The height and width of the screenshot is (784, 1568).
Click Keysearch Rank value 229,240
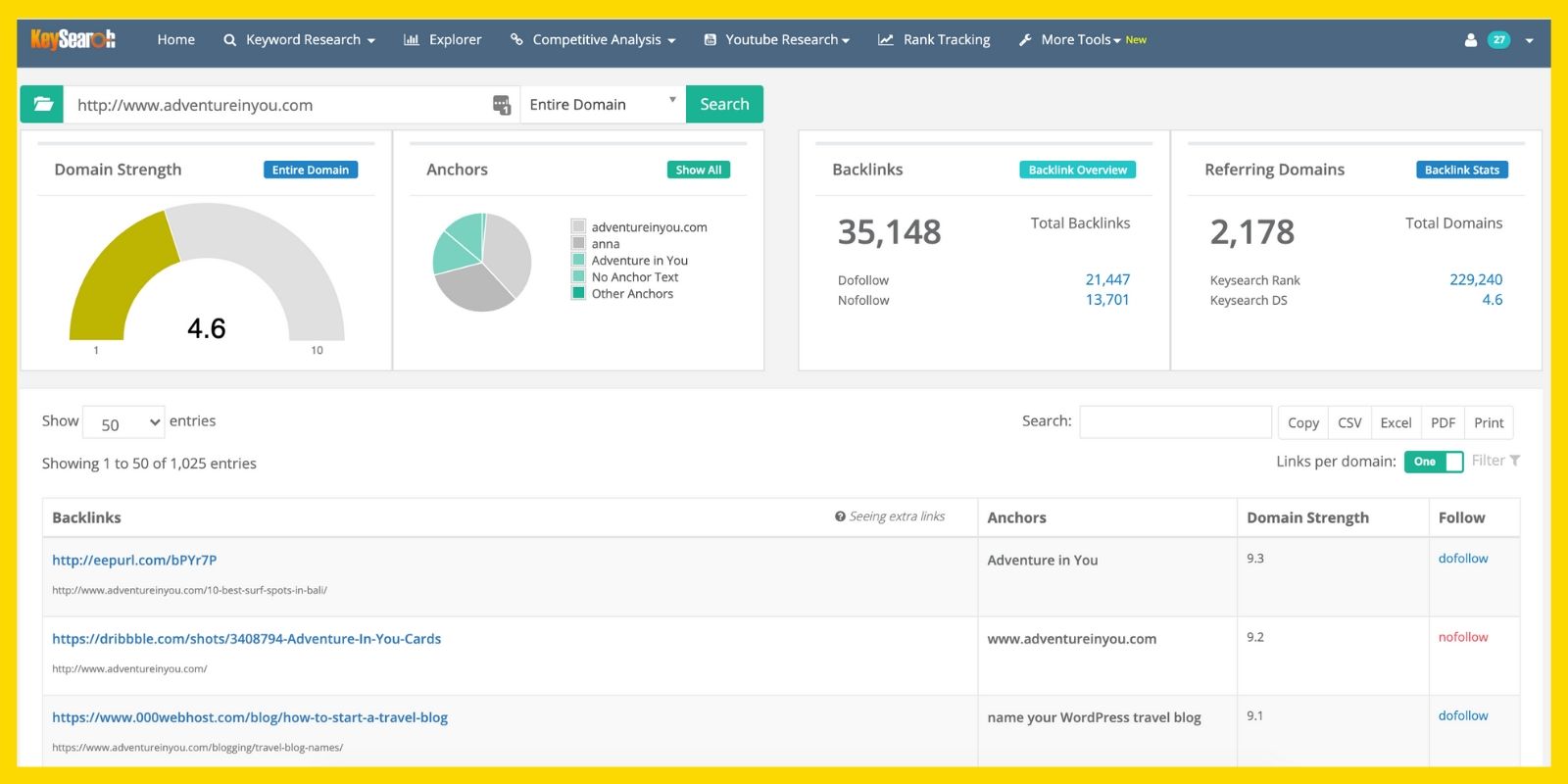coord(1476,279)
